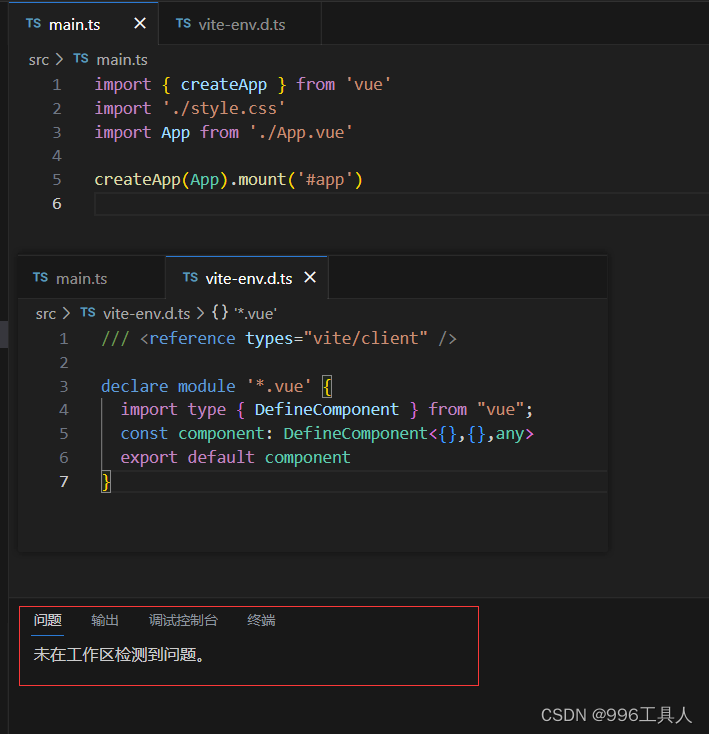This screenshot has height=734, width=709.
Task: Click 'src' breadcrumb in lower editor
Action: pos(46,314)
